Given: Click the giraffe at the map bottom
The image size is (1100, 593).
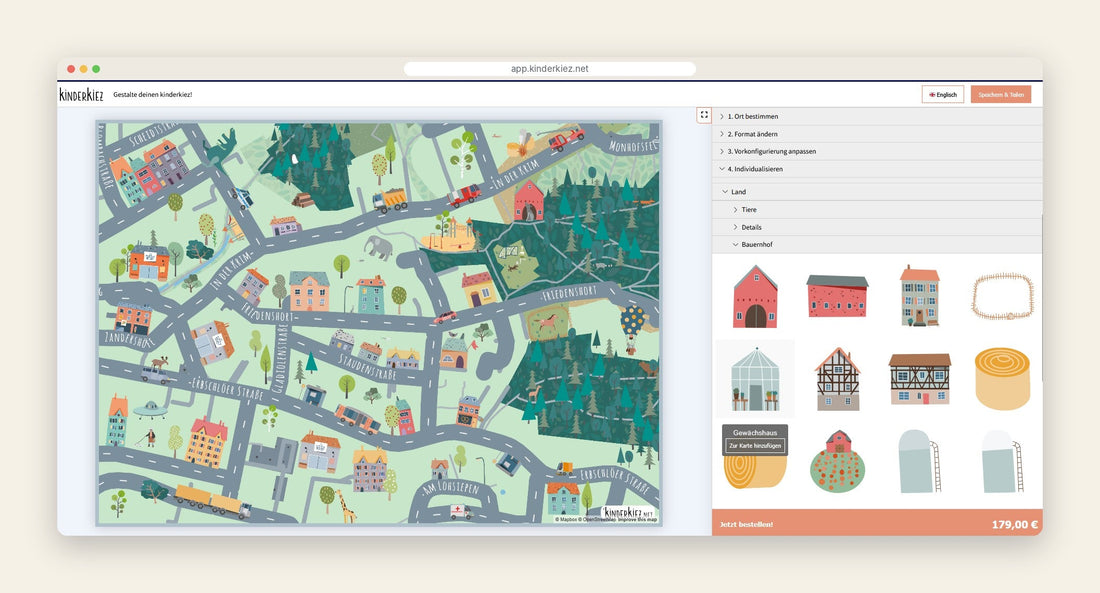Looking at the screenshot, I should [346, 506].
